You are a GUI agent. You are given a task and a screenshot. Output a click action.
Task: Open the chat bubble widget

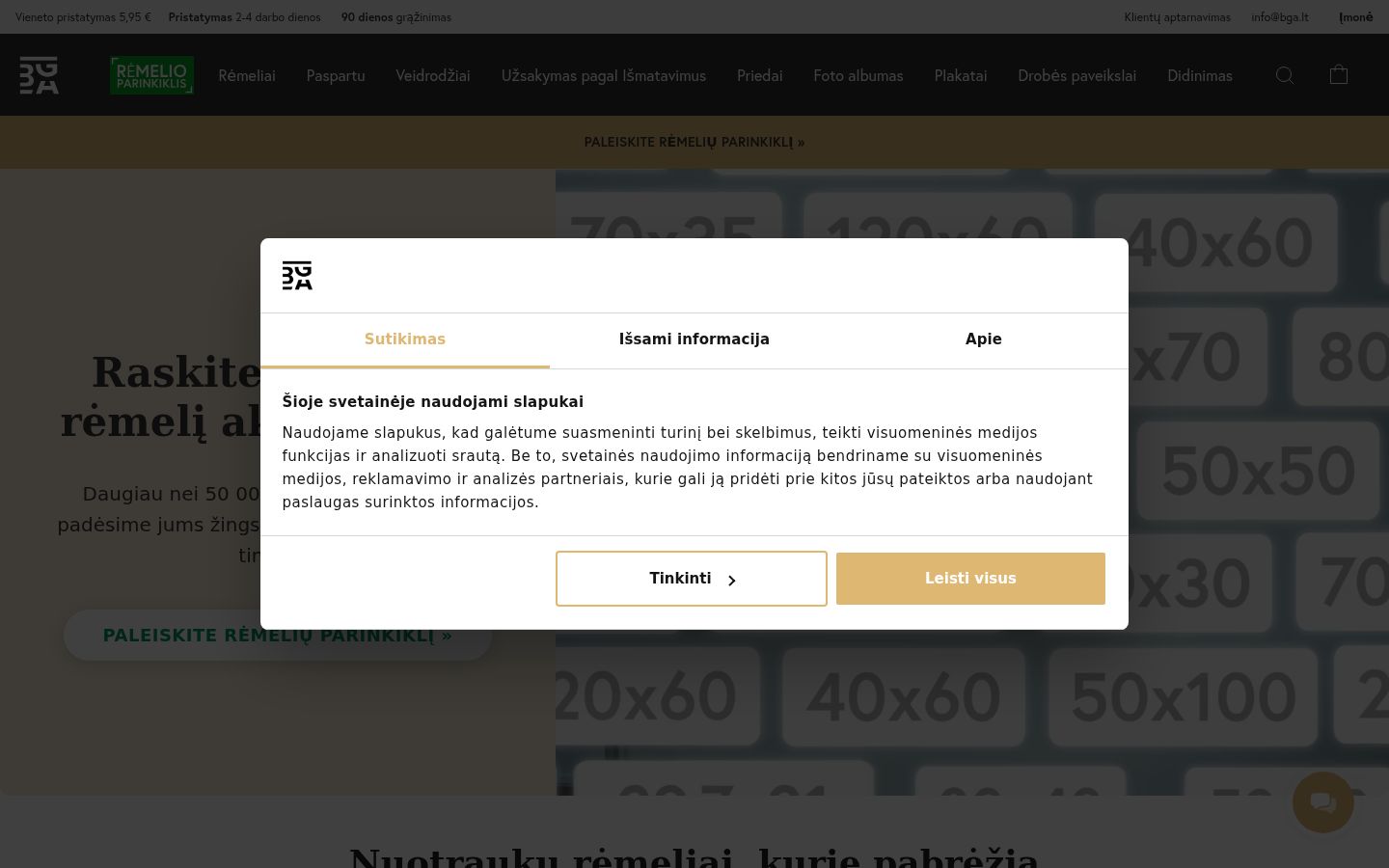[1323, 802]
